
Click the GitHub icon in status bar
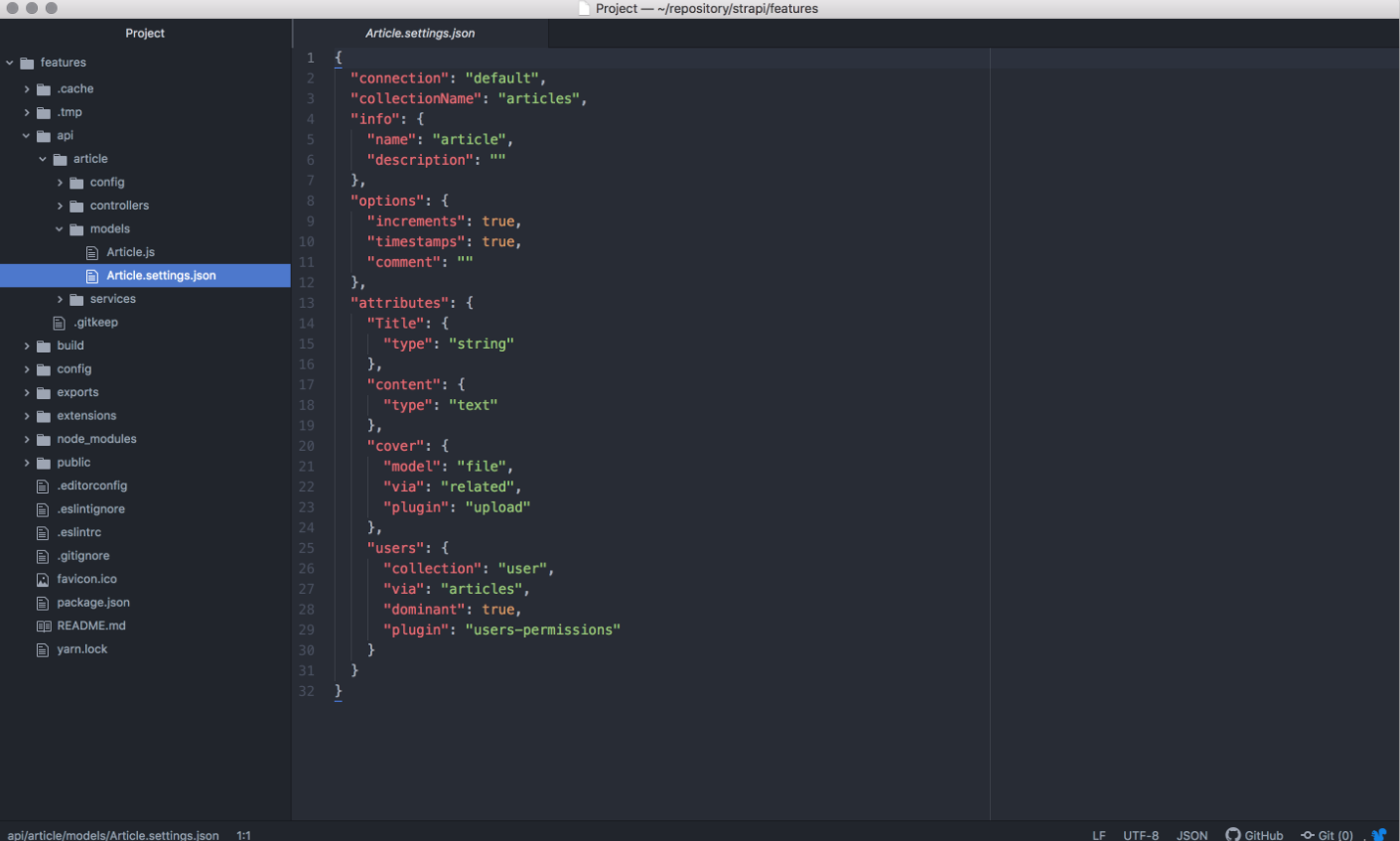click(1233, 835)
